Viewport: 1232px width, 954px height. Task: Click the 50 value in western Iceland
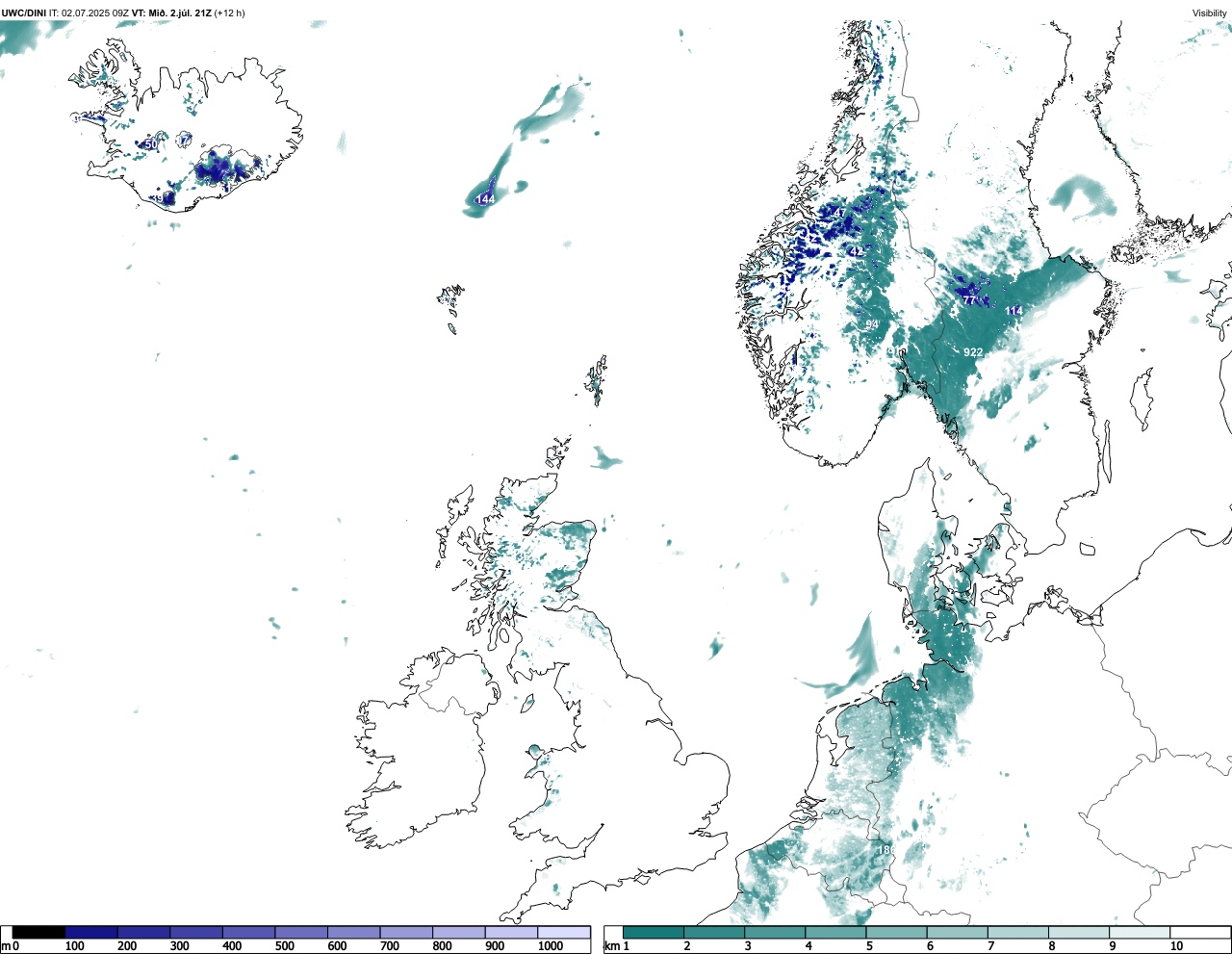(x=151, y=144)
